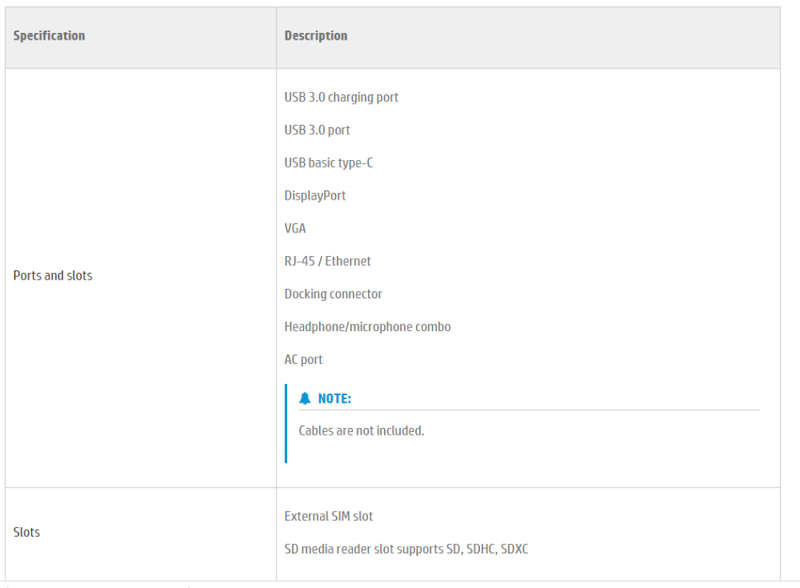Click the blue vertical note bar
This screenshot has width=800, height=588.
(x=286, y=424)
